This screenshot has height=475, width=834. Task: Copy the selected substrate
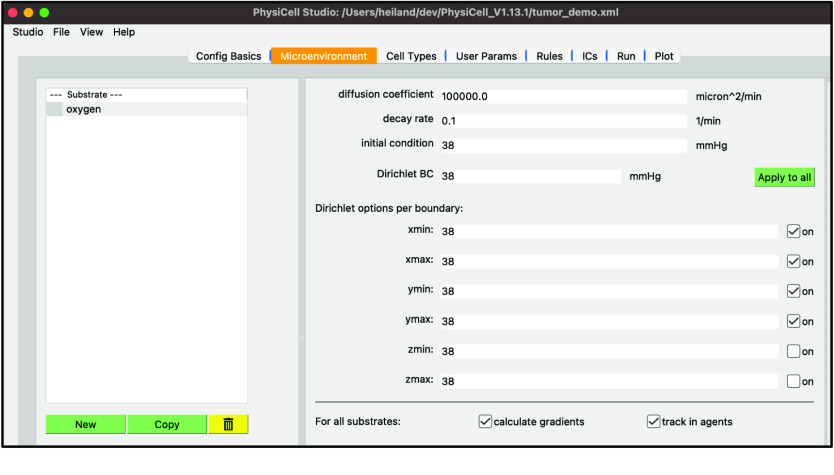(167, 424)
